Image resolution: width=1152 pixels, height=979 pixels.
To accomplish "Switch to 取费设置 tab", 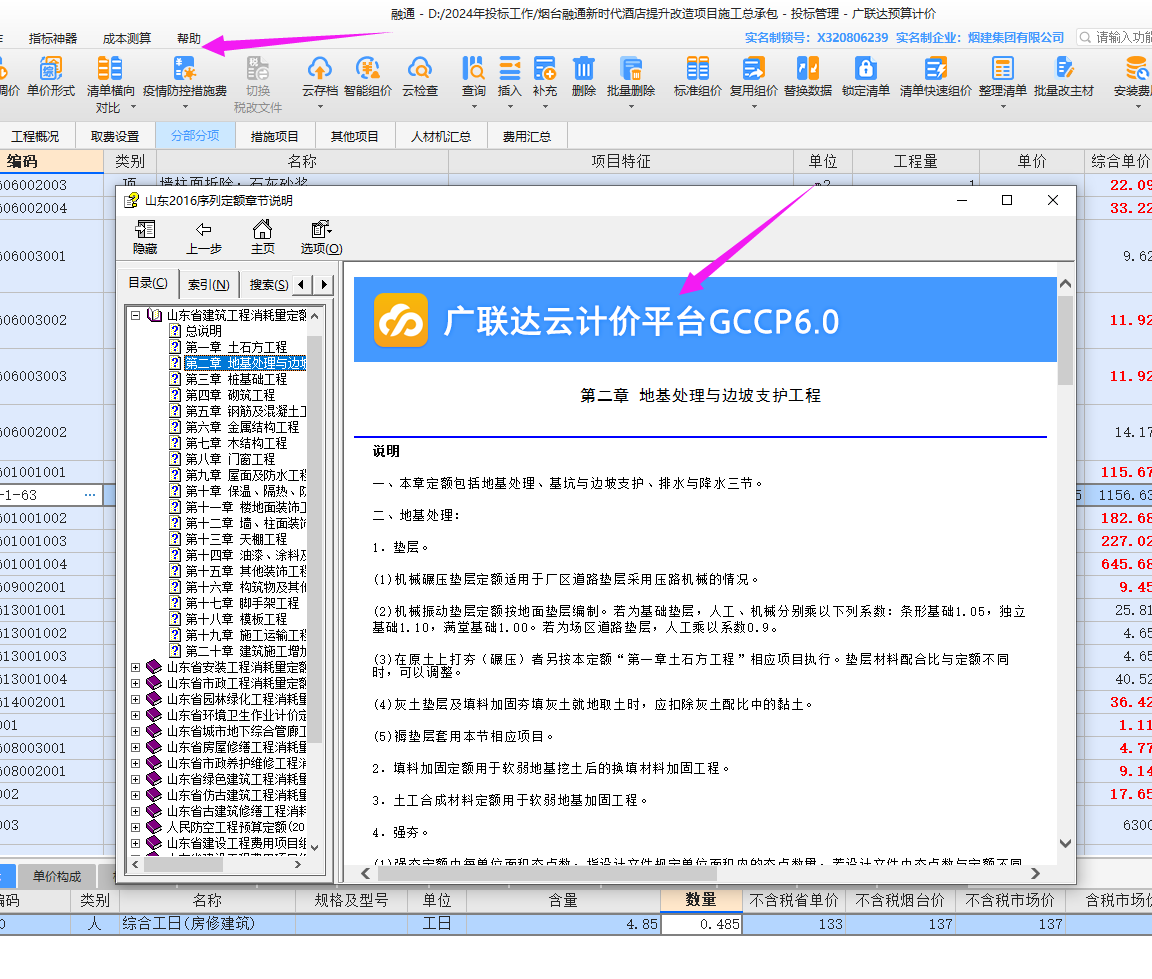I will 115,137.
